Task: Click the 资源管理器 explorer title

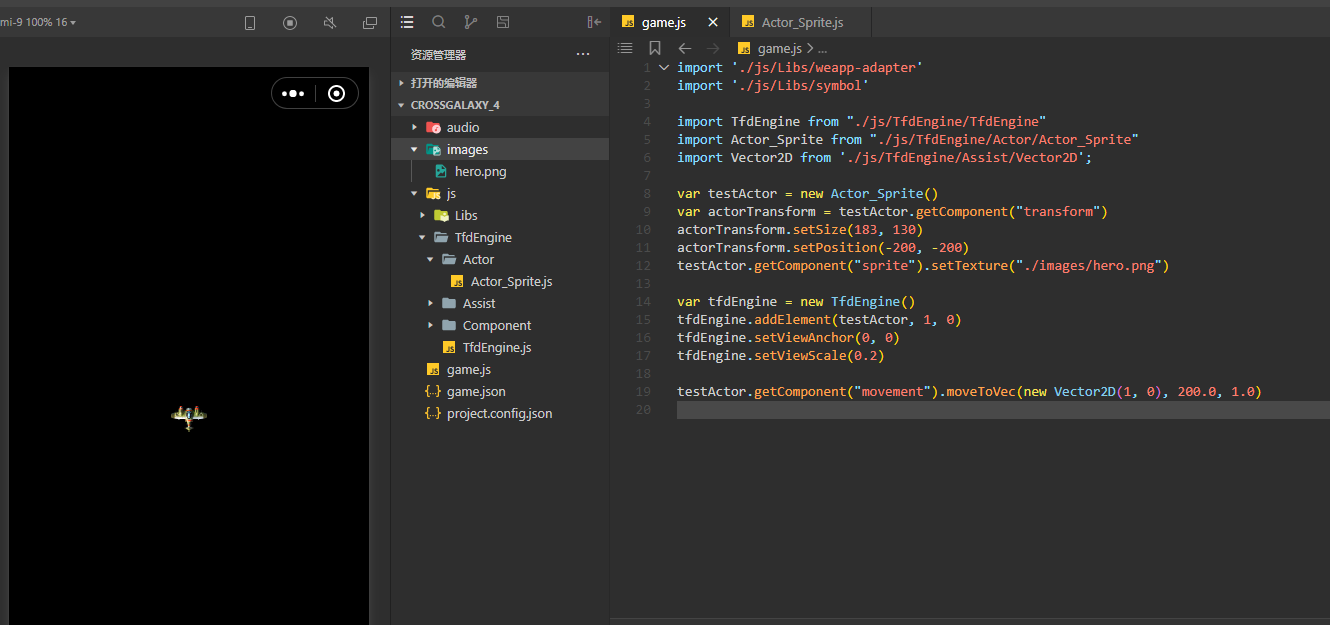Action: pyautogui.click(x=438, y=54)
